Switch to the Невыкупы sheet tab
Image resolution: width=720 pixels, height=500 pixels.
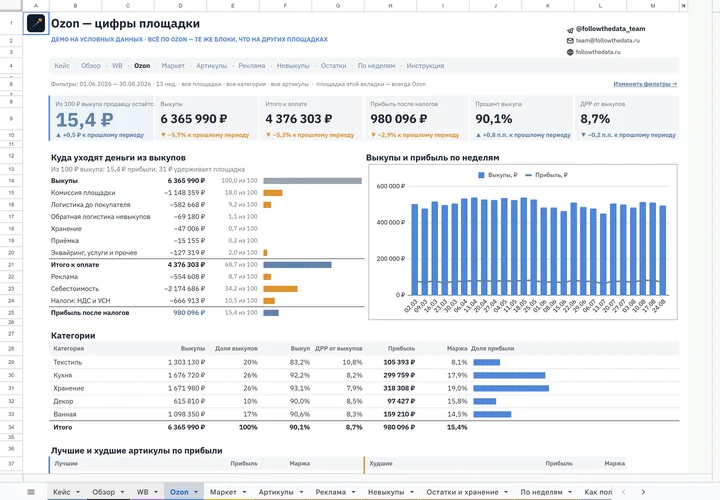(x=386, y=492)
